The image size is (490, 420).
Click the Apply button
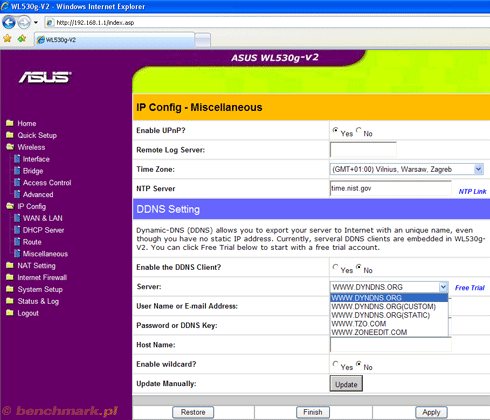tap(431, 412)
